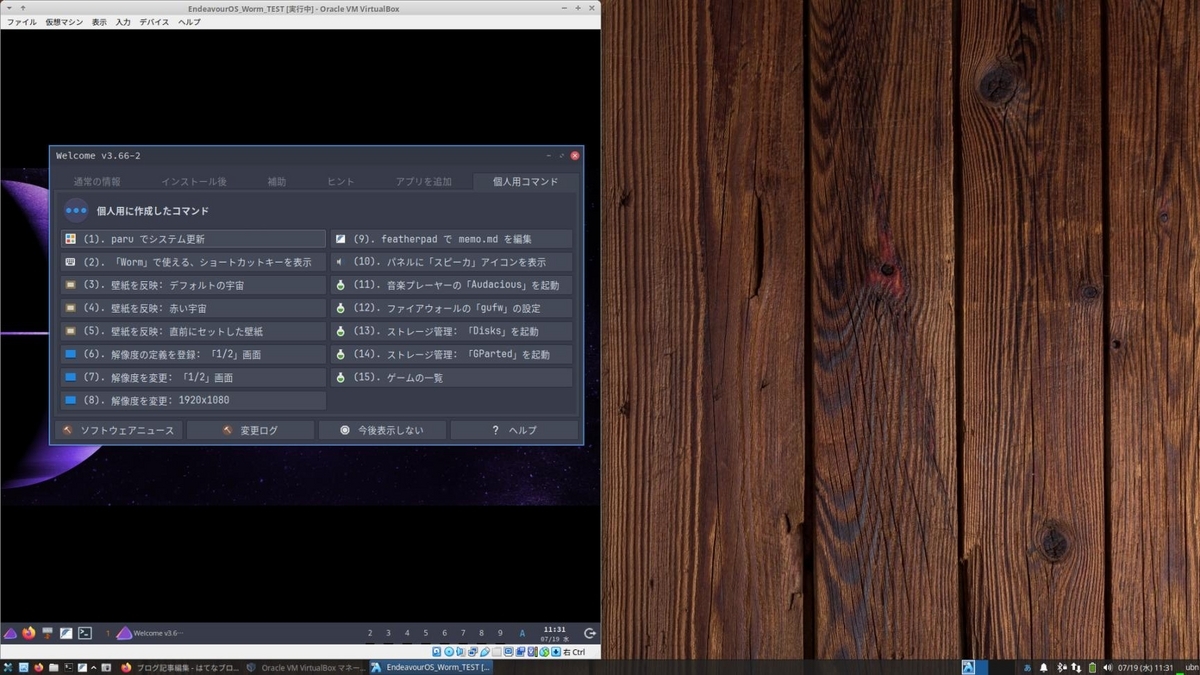
Task: Run (6) 解像度の定義を登録 1/2 画面
Action: click(193, 354)
